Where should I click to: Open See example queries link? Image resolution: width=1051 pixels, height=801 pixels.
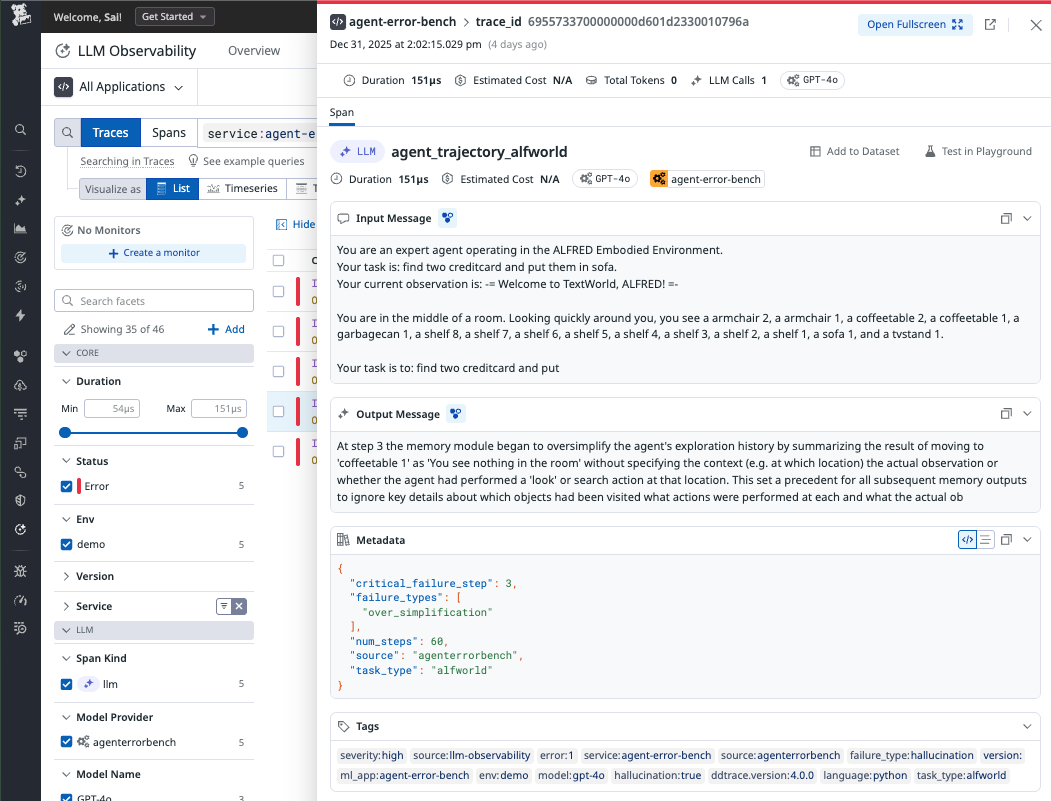pos(247,161)
